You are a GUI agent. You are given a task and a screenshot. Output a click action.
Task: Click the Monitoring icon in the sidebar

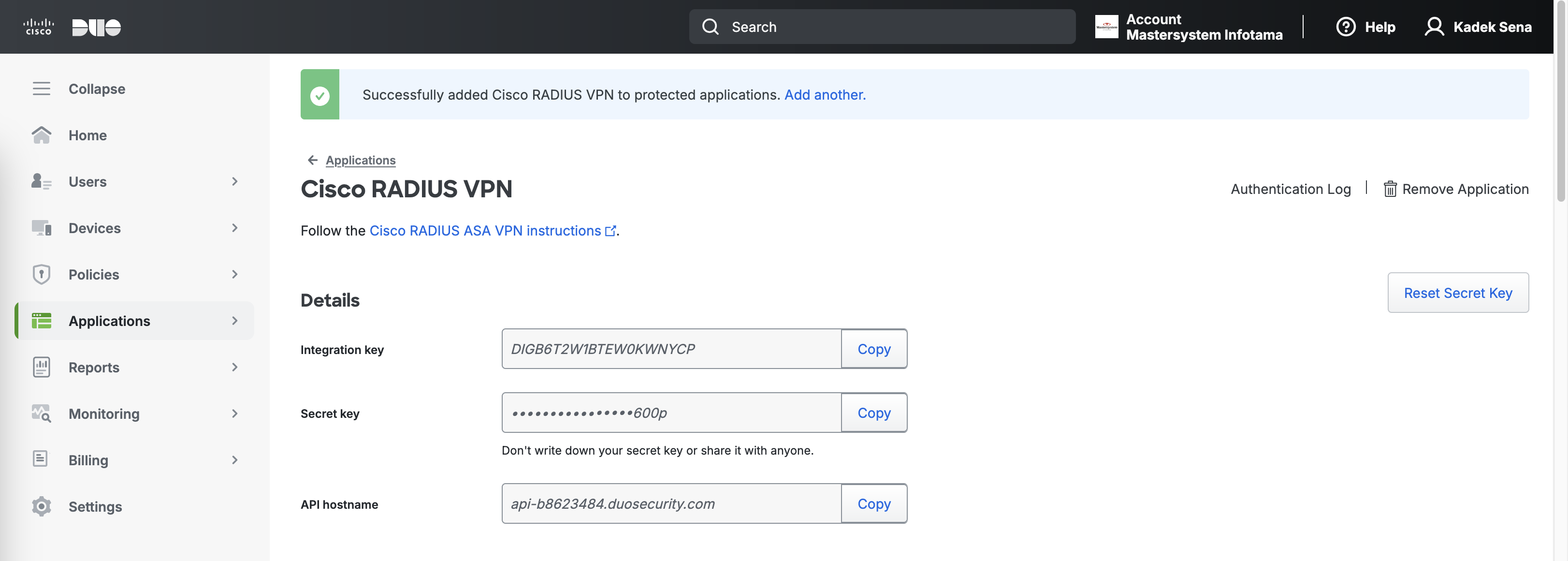[42, 413]
